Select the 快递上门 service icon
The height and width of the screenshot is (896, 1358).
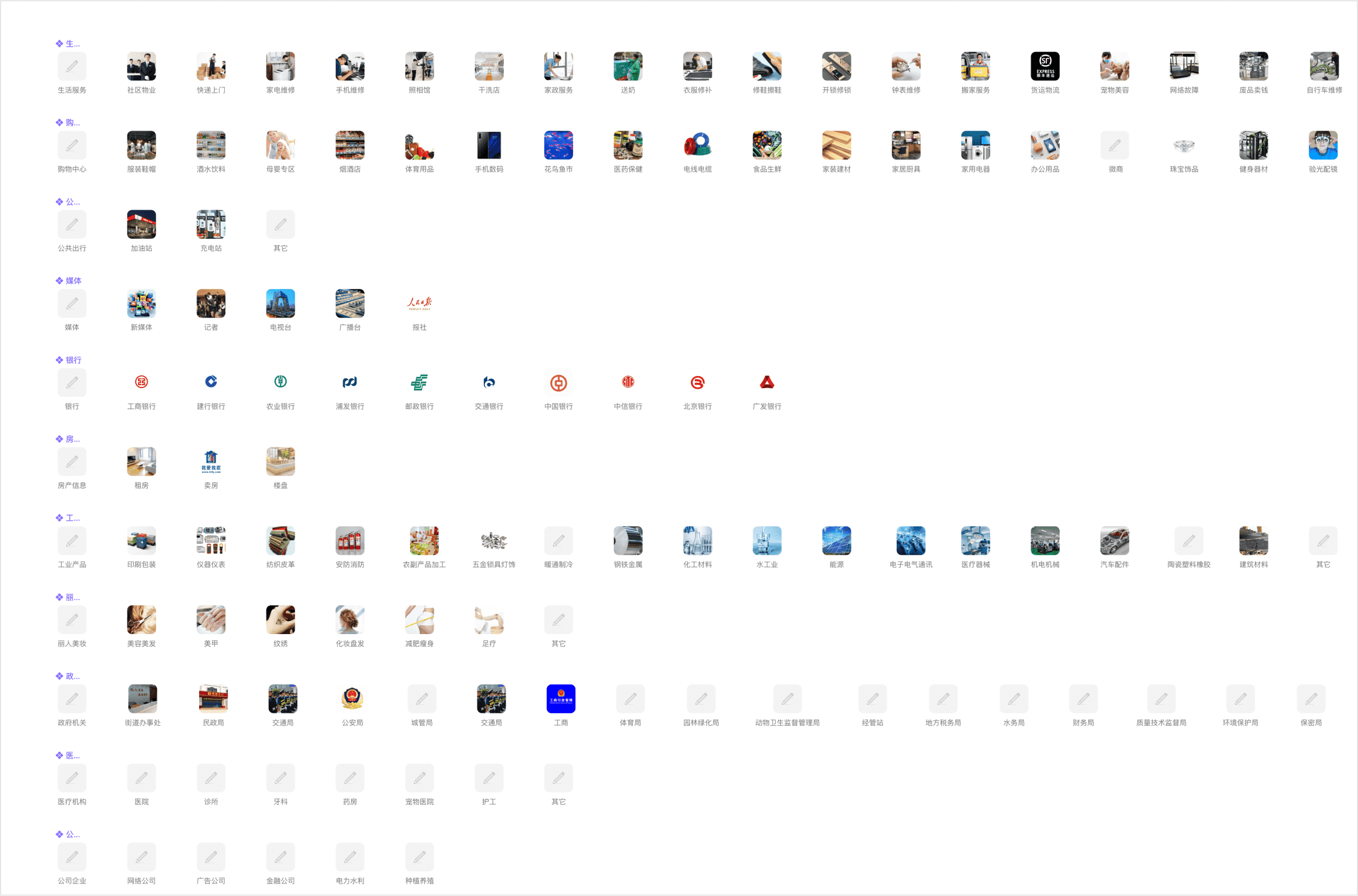[x=211, y=66]
